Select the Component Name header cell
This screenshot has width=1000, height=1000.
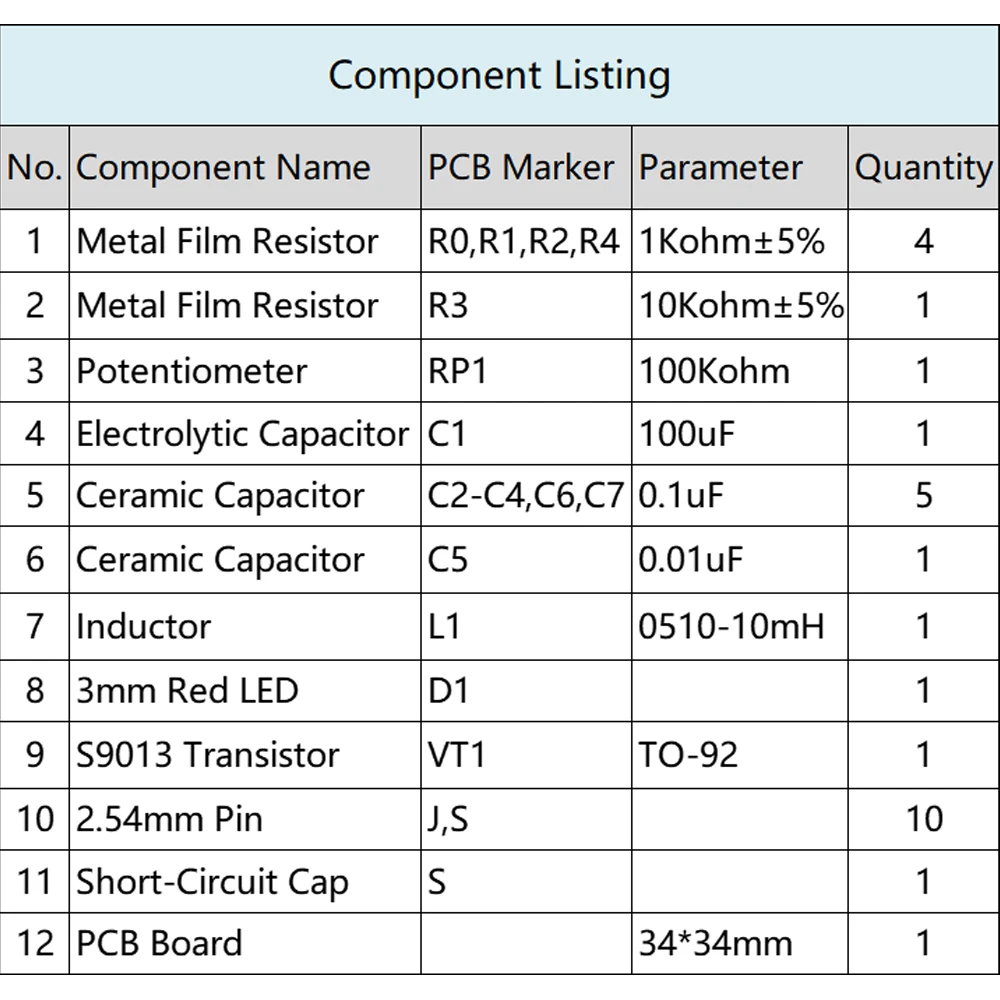(245, 168)
